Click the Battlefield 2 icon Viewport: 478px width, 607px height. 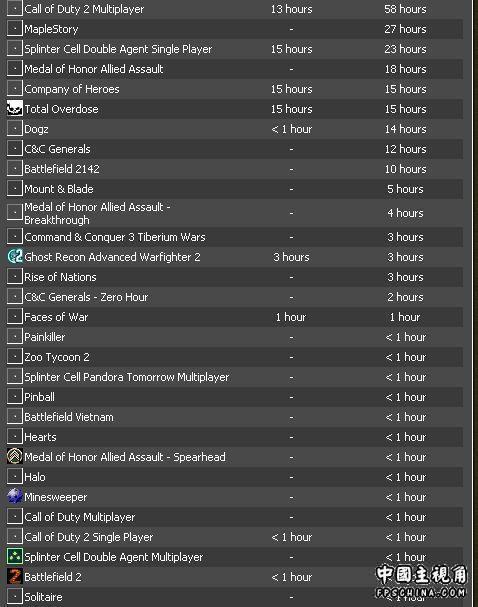15,577
